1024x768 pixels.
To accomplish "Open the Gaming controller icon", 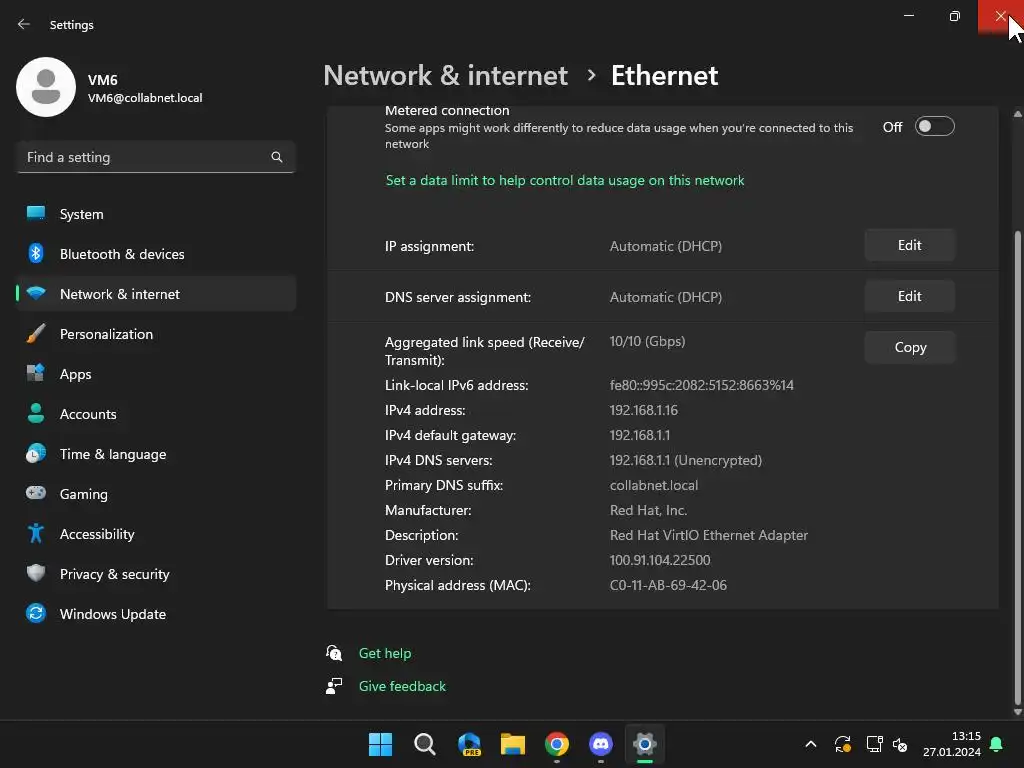I will pos(36,494).
